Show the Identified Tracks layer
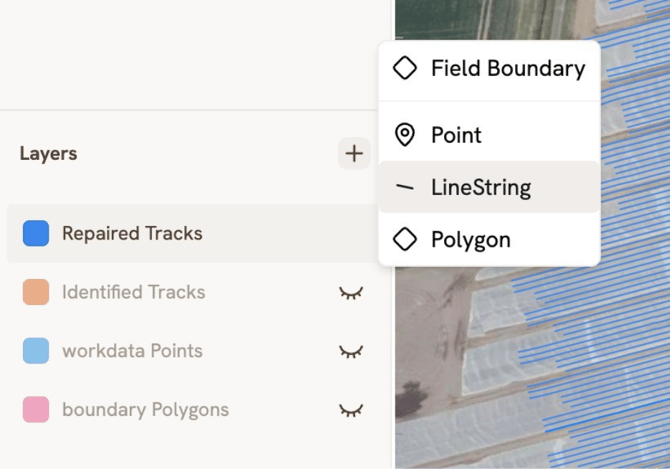This screenshot has width=670, height=469. click(x=351, y=292)
